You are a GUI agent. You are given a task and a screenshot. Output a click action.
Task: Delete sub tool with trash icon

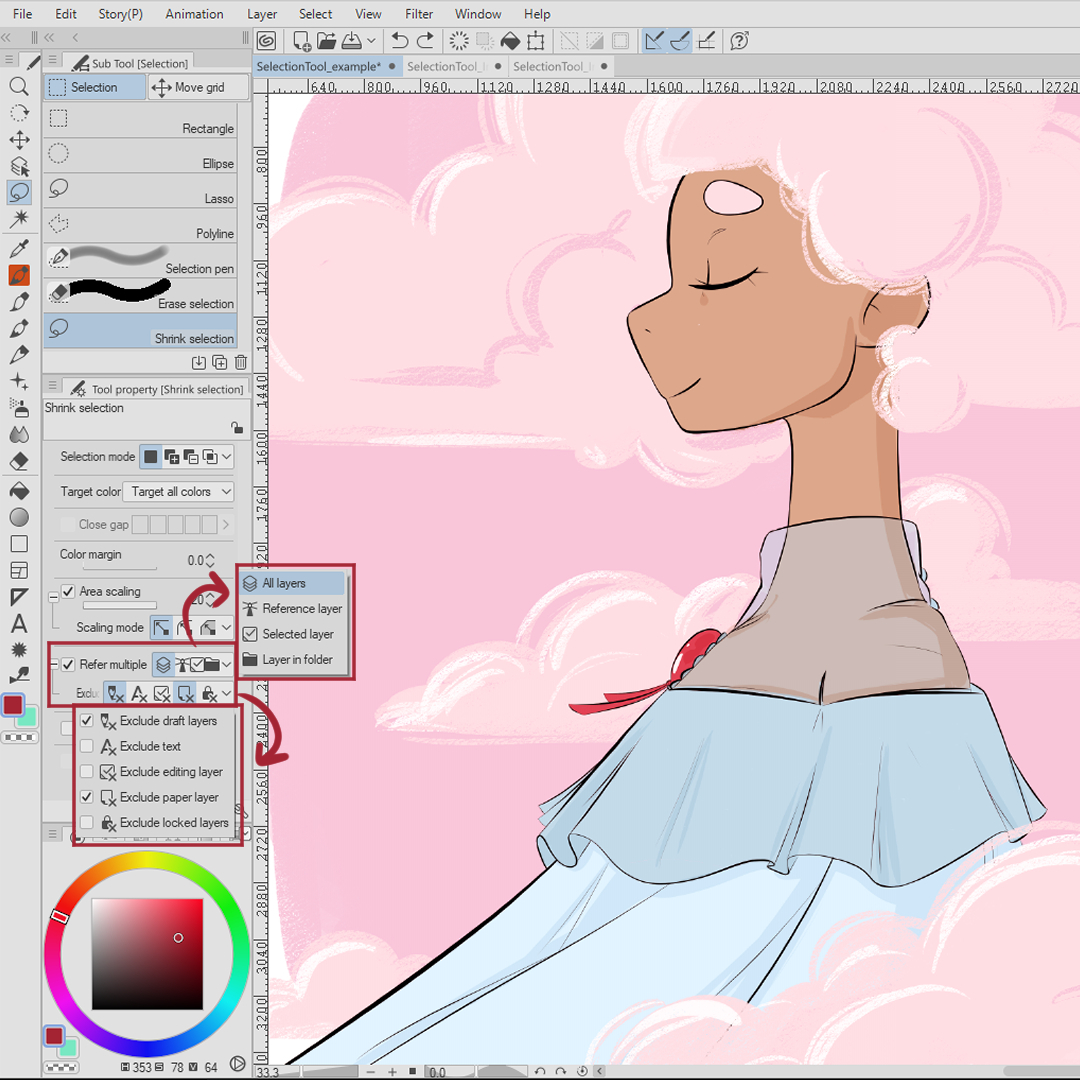240,362
